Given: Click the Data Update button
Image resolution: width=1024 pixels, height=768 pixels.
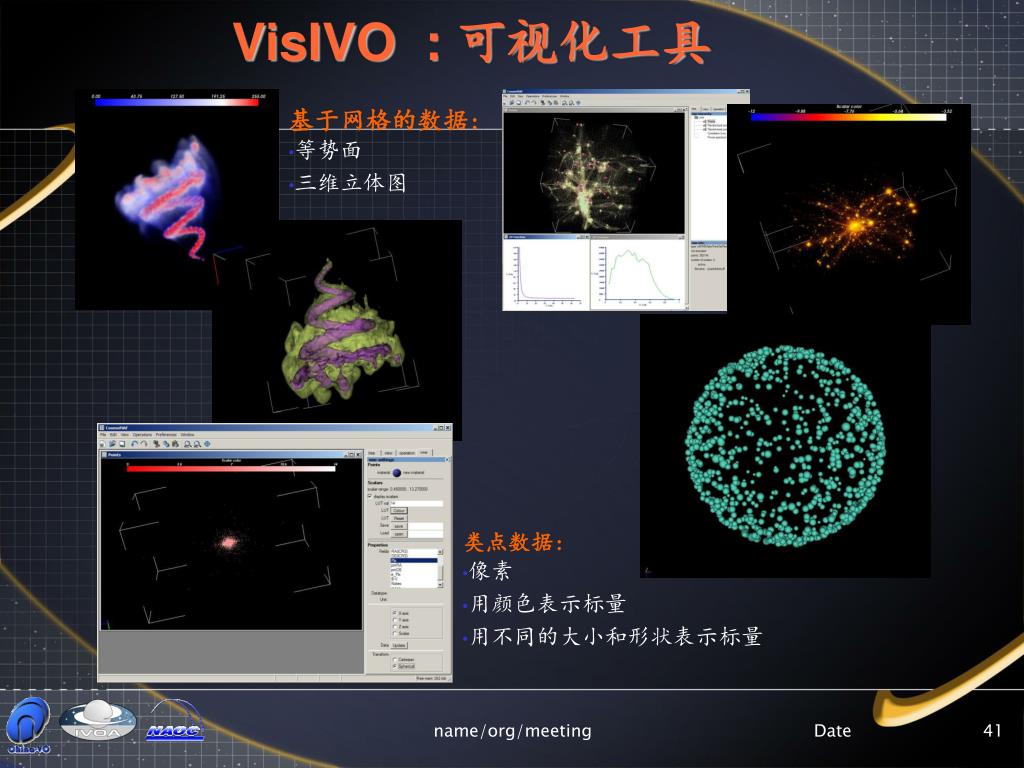Looking at the screenshot, I should pyautogui.click(x=399, y=645).
